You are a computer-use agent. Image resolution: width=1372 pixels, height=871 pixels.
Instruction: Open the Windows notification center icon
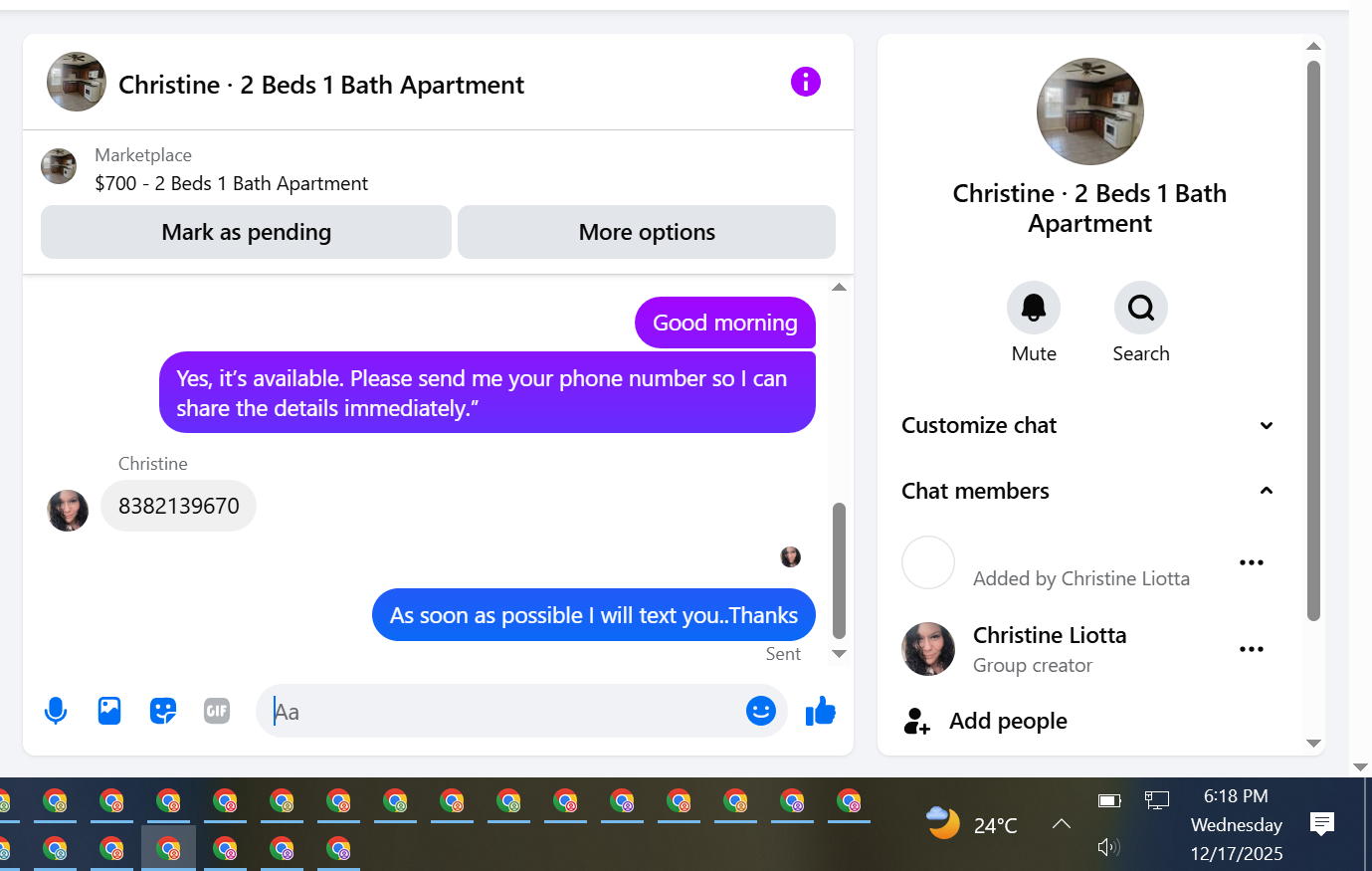(x=1321, y=823)
